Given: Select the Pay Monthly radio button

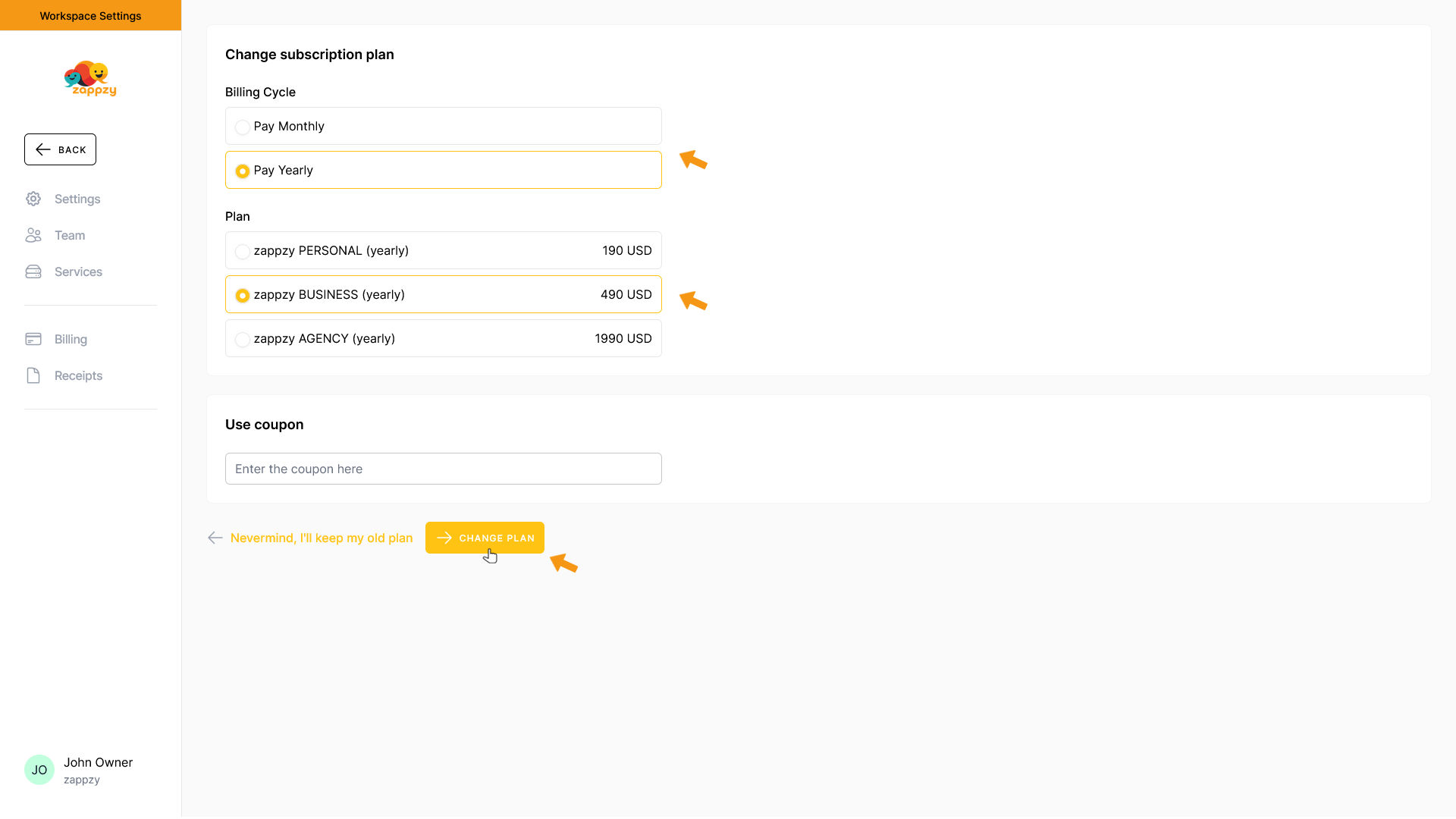Looking at the screenshot, I should (x=243, y=127).
